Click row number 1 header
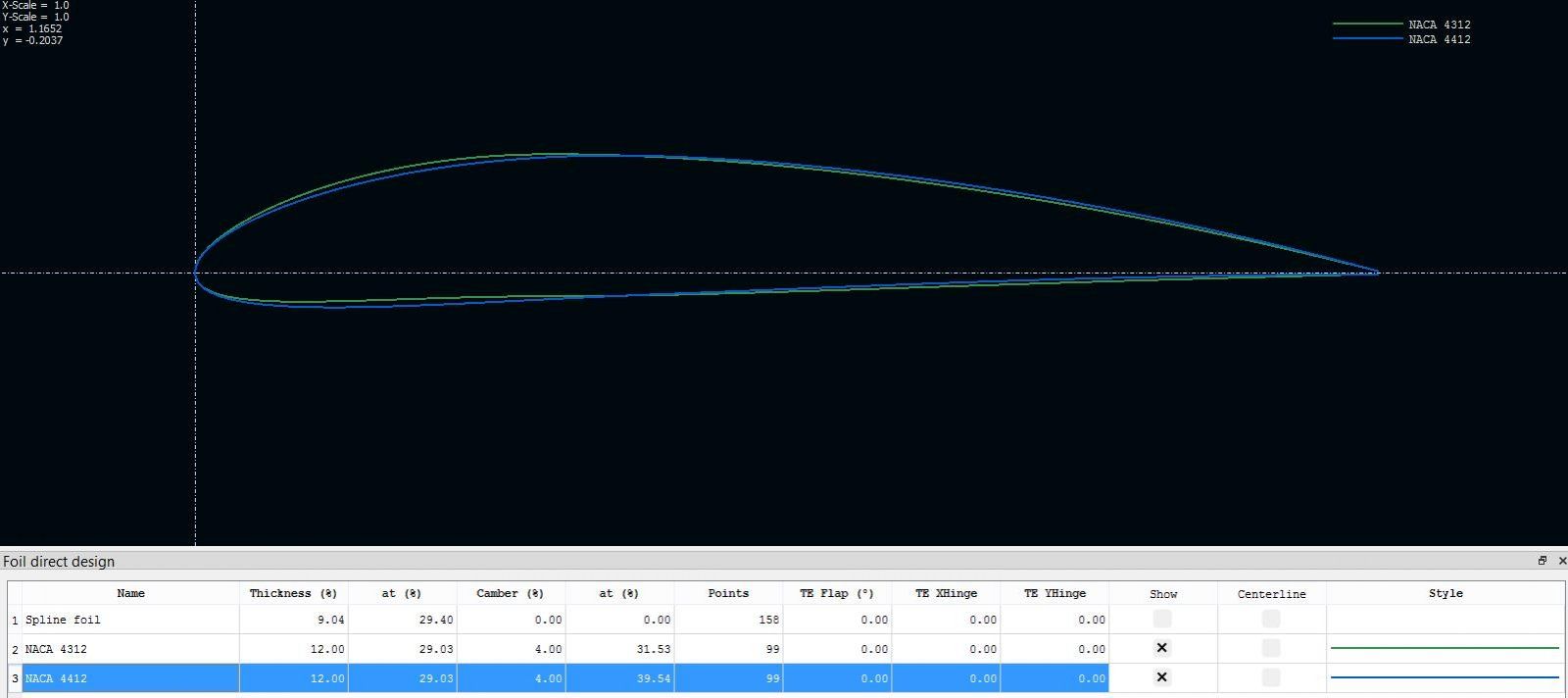The image size is (1568, 698). (15, 620)
